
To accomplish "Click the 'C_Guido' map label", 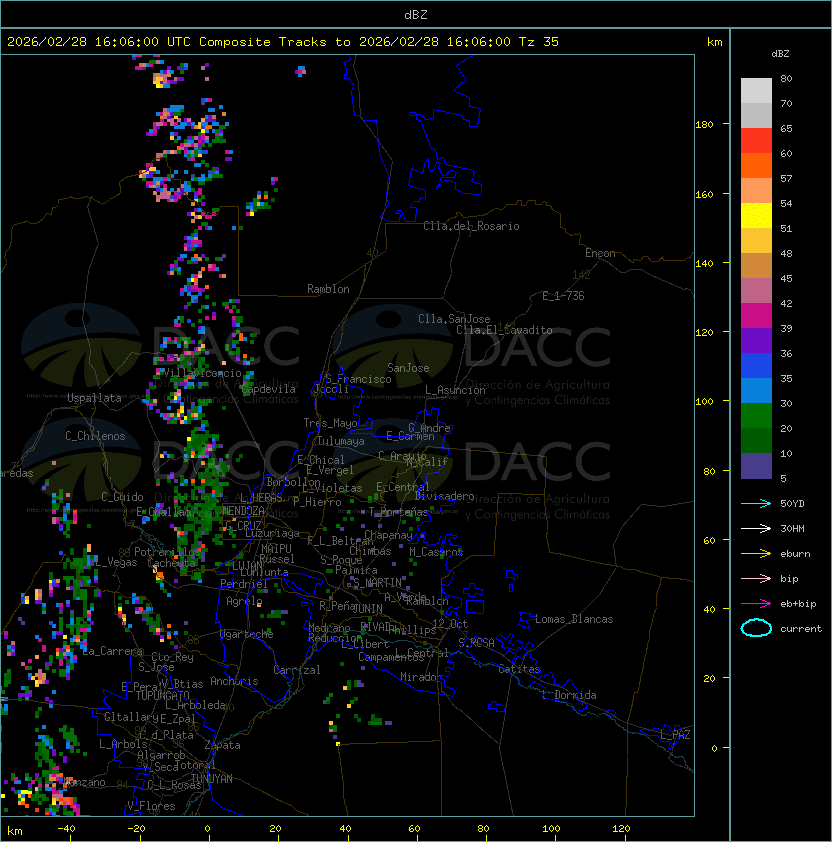I will click(x=122, y=497).
